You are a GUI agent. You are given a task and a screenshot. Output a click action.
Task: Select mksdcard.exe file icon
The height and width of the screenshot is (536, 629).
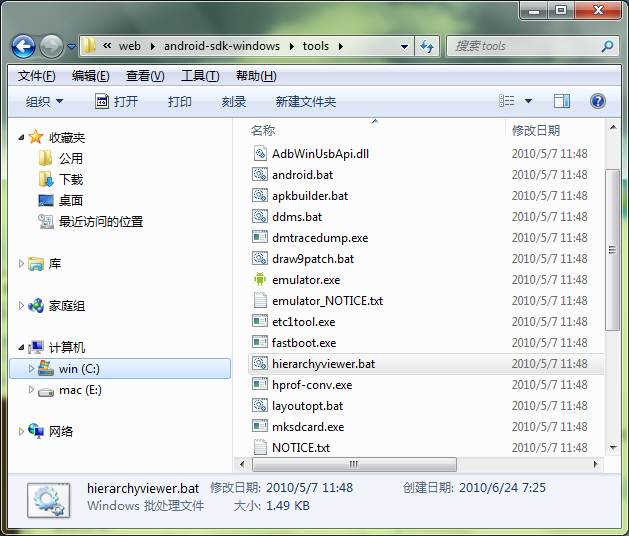point(260,426)
